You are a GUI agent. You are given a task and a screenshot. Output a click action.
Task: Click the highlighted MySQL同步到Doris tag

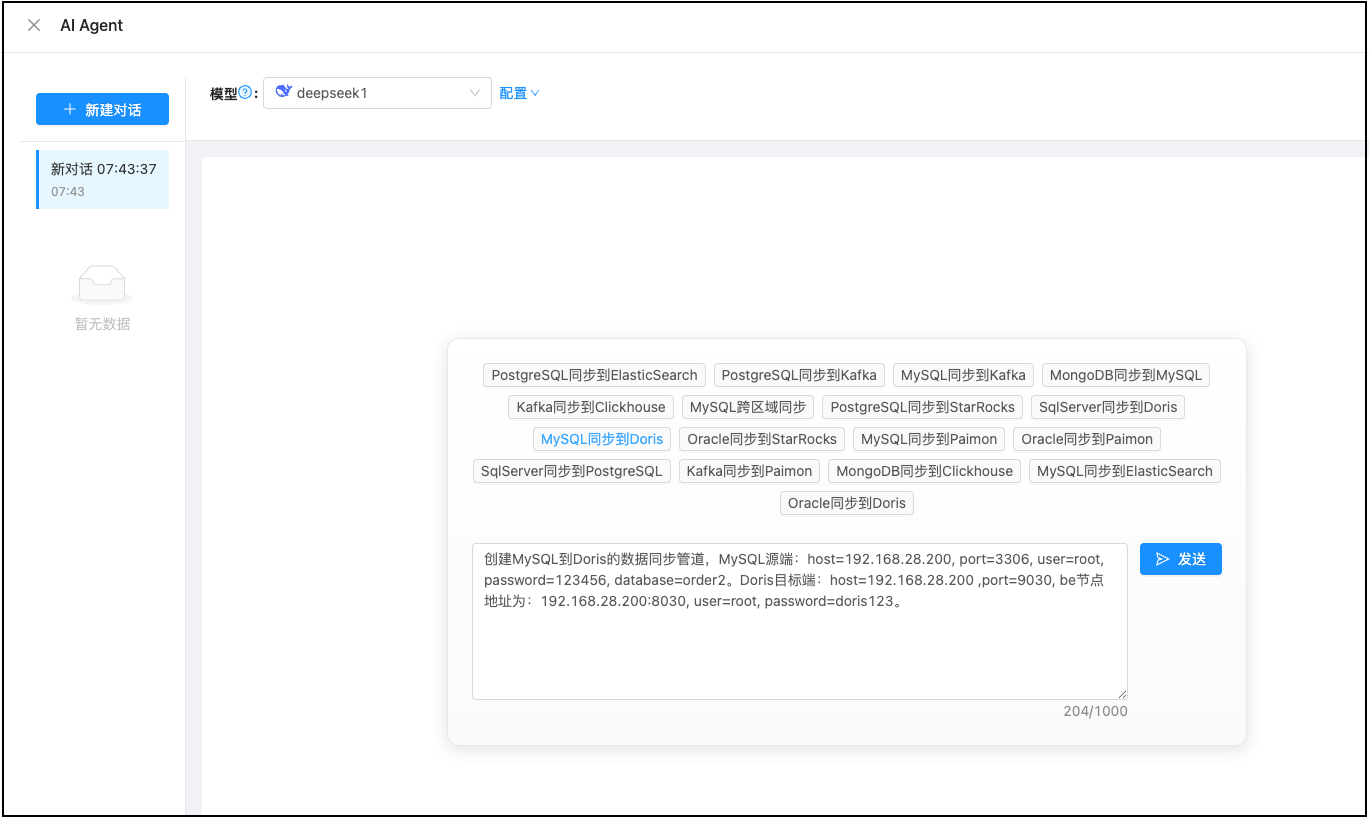(x=602, y=439)
